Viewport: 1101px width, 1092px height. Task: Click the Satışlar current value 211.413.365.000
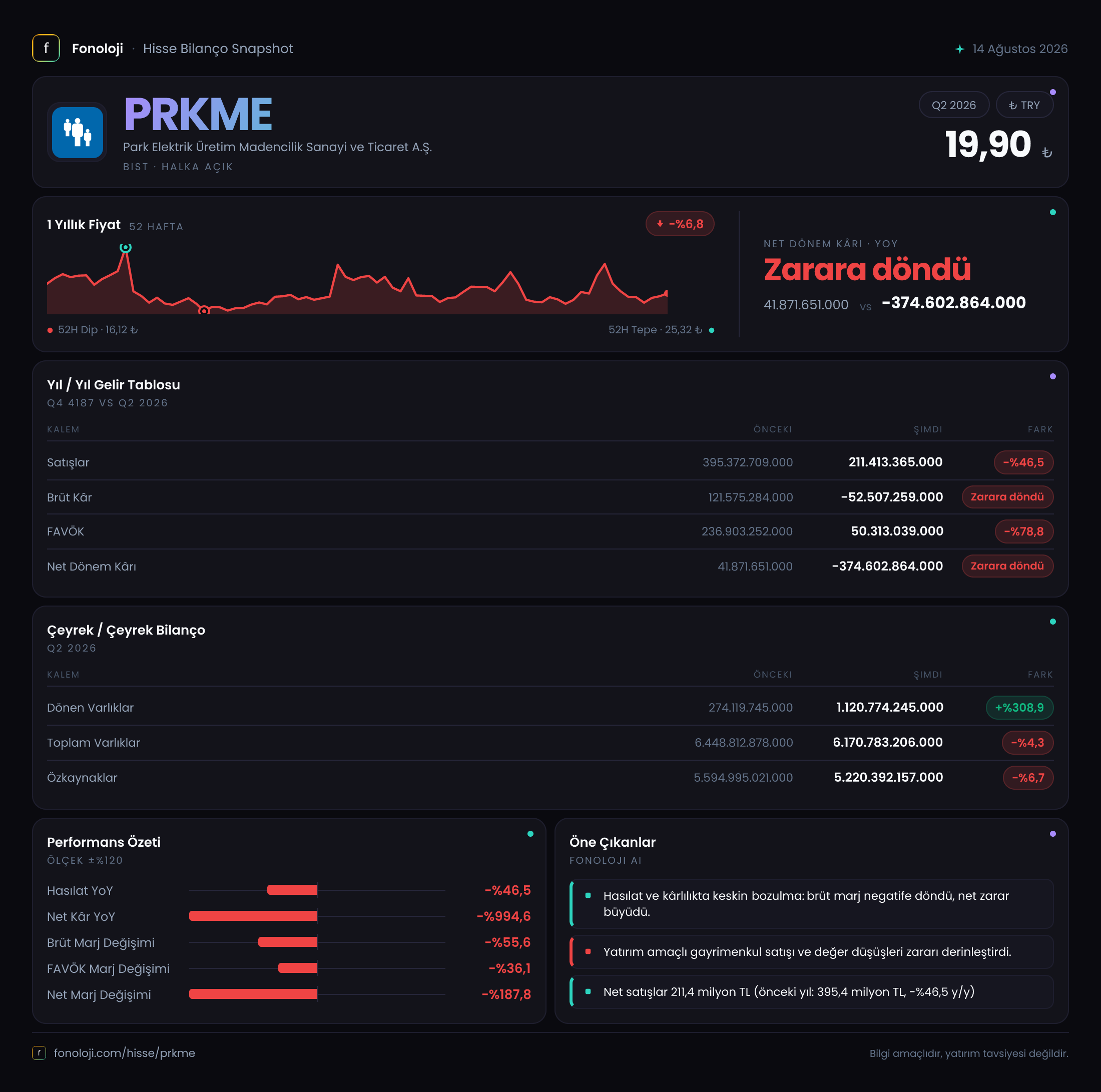click(895, 462)
